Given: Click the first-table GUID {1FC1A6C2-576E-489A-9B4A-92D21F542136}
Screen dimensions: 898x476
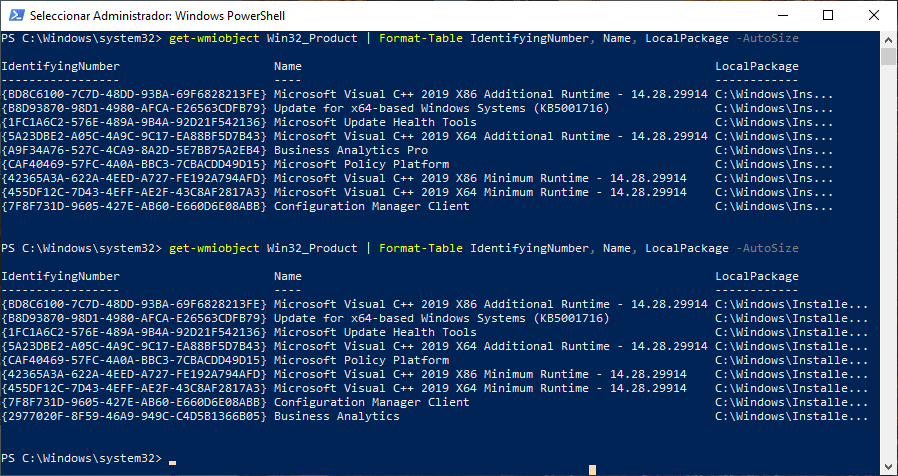Looking at the screenshot, I should (134, 123).
